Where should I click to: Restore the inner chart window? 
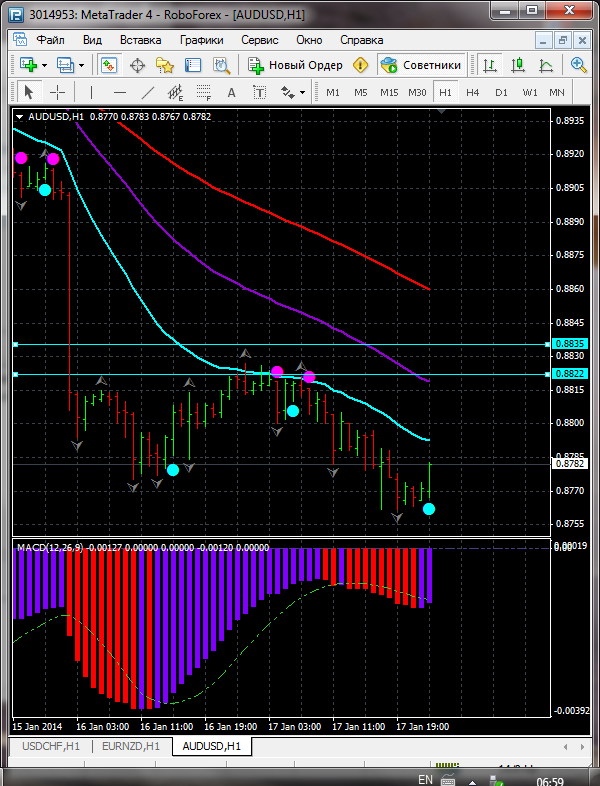[562, 40]
